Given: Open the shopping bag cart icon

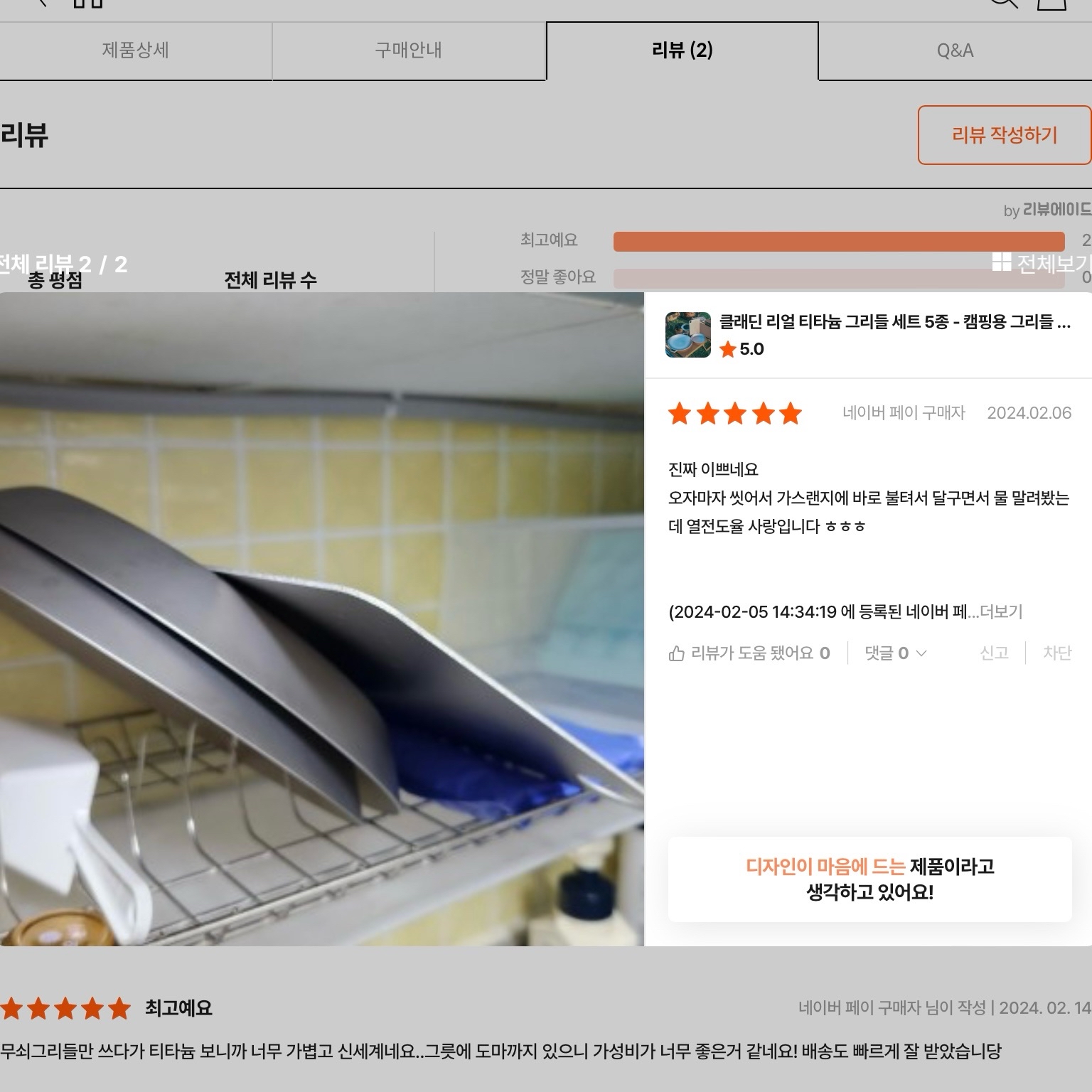Looking at the screenshot, I should tap(1052, 3).
